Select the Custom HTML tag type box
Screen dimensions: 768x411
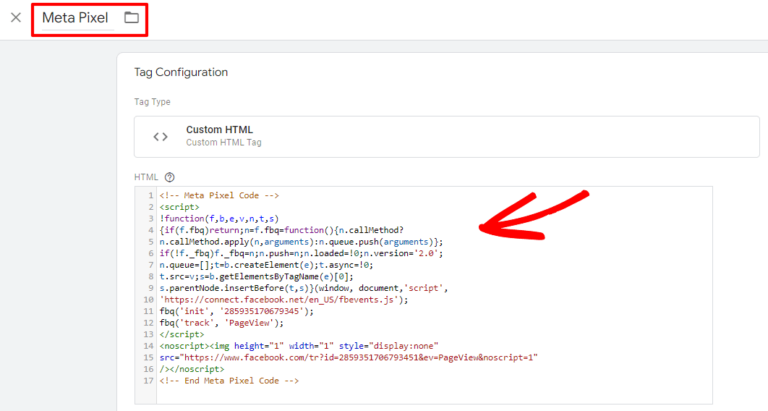(x=447, y=137)
